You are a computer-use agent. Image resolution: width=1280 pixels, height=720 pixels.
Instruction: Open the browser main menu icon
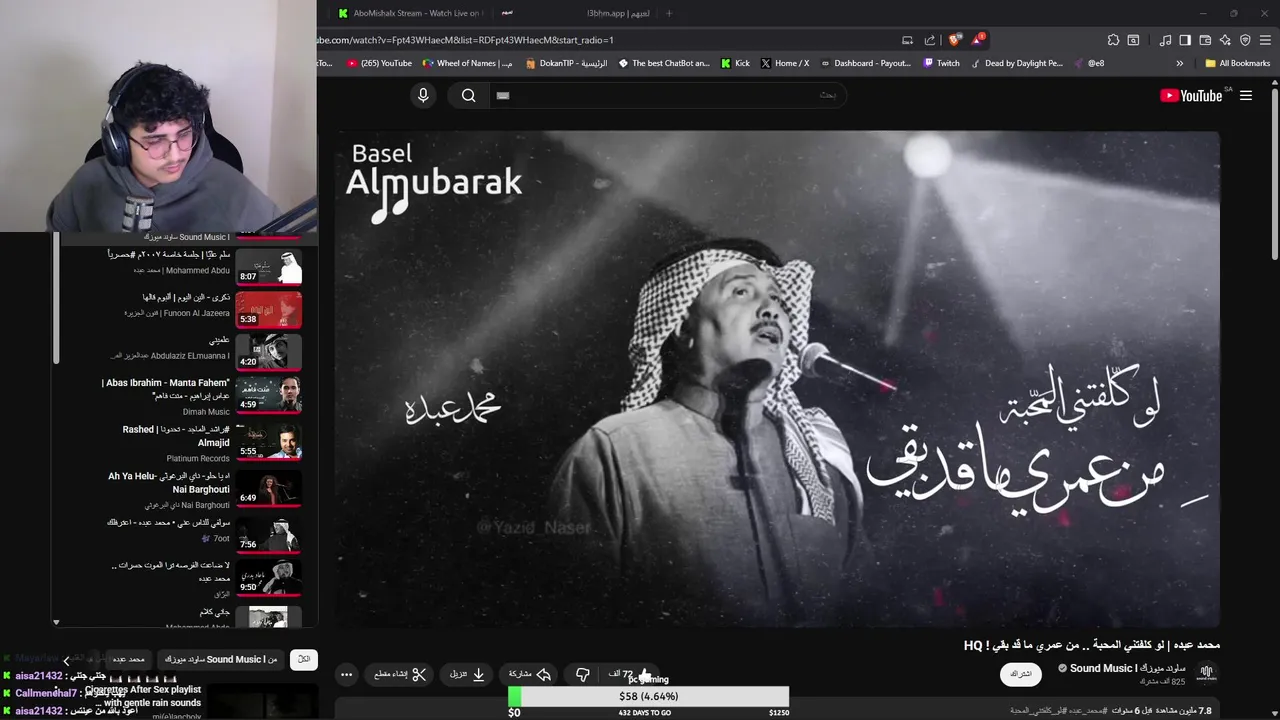click(1266, 40)
